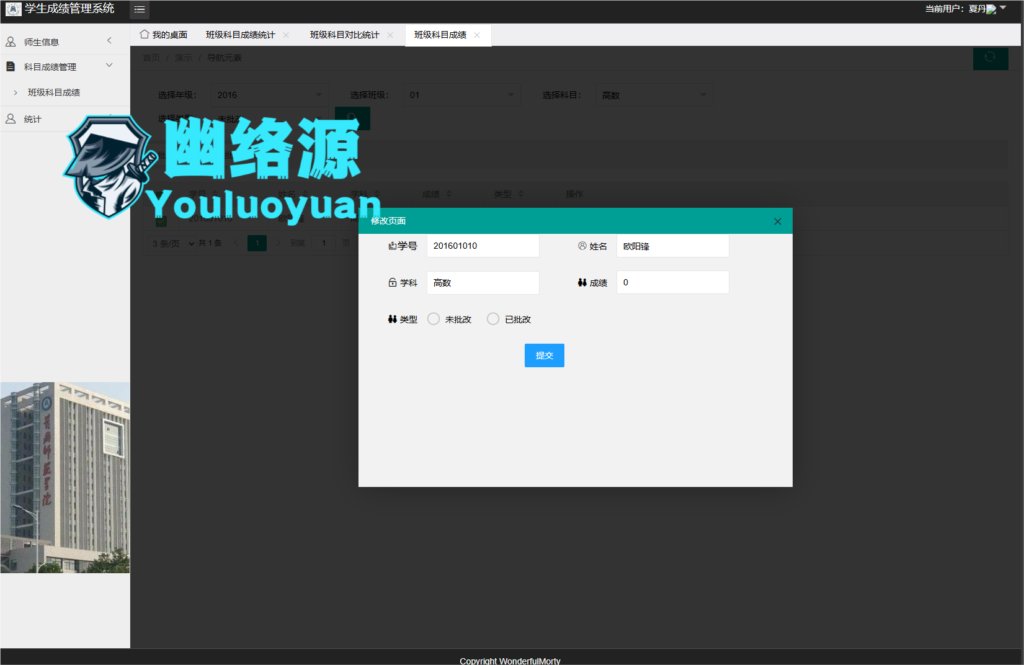
Task: Click the hamburger menu icon beside the title
Action: click(138, 9)
